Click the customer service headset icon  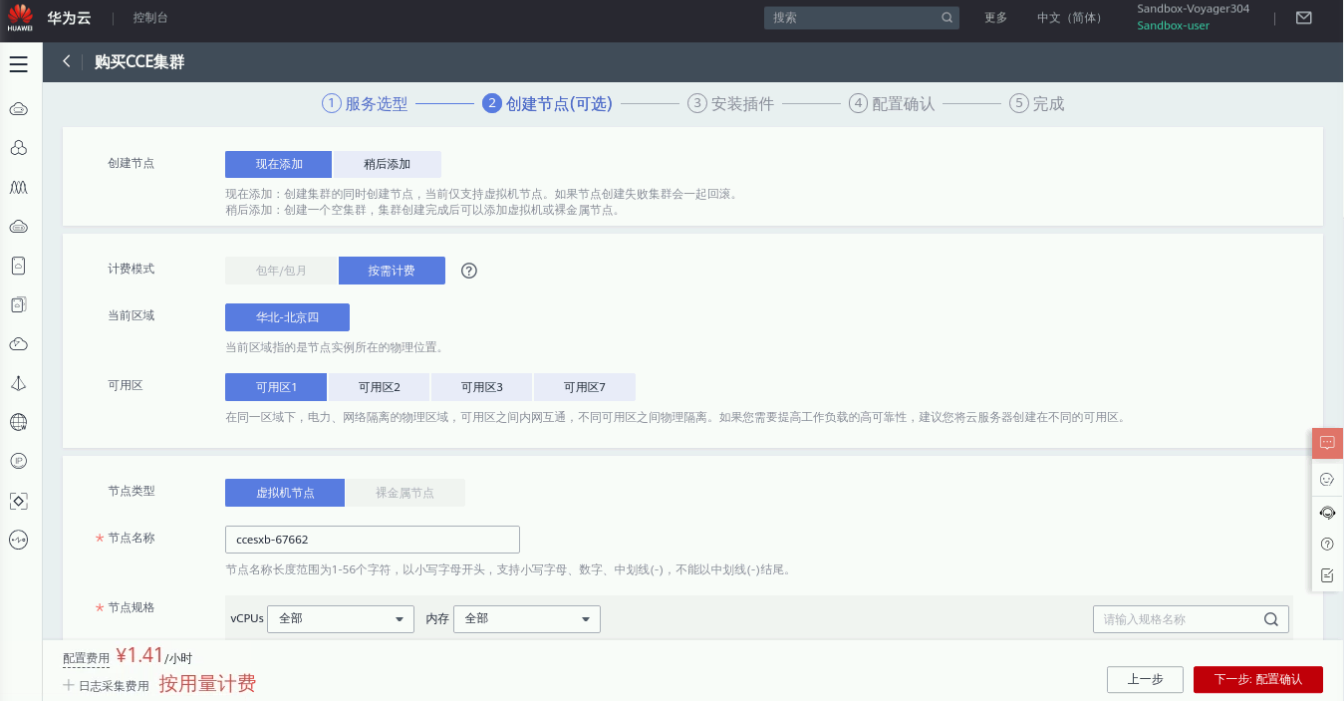[x=1327, y=512]
